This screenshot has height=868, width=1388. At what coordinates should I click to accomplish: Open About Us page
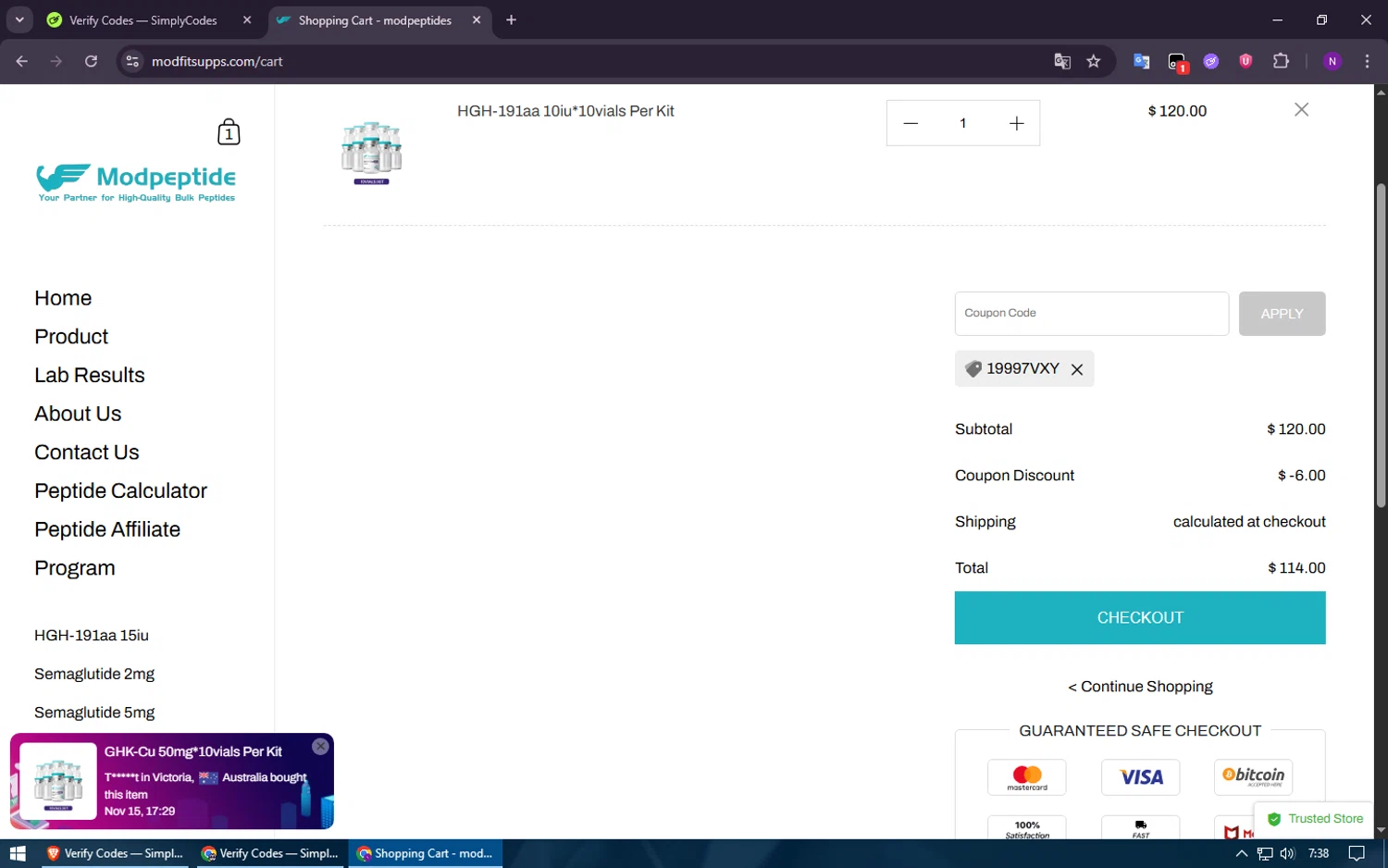click(78, 414)
